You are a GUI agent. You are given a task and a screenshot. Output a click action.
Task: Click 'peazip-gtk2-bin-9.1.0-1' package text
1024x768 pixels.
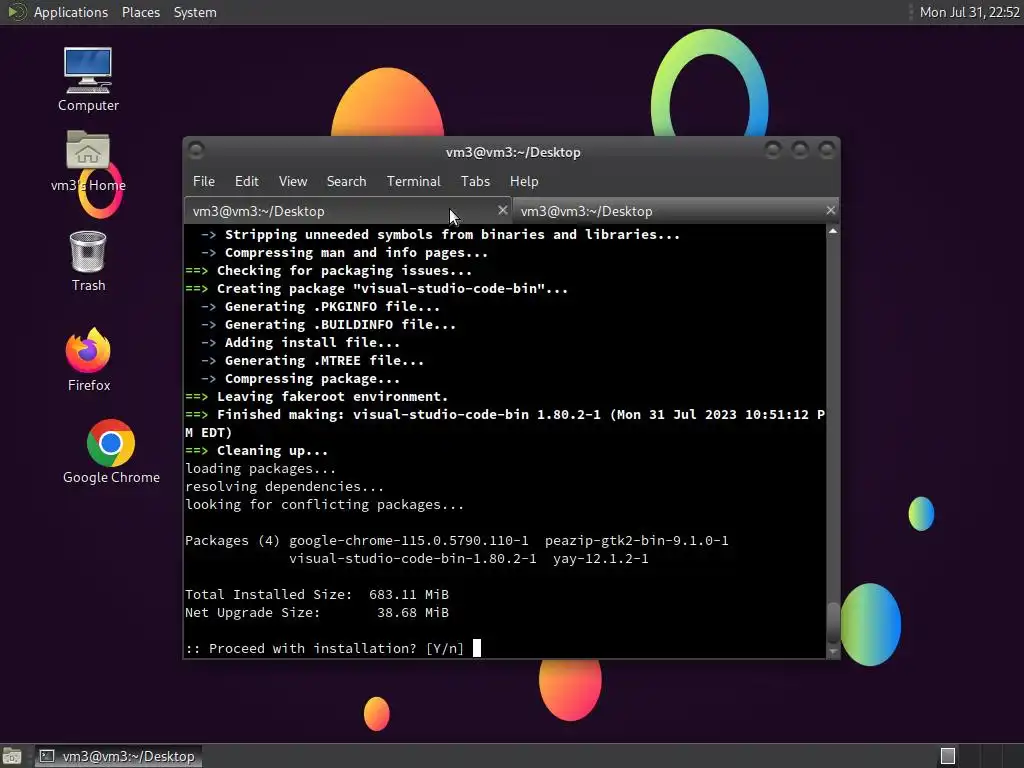637,541
